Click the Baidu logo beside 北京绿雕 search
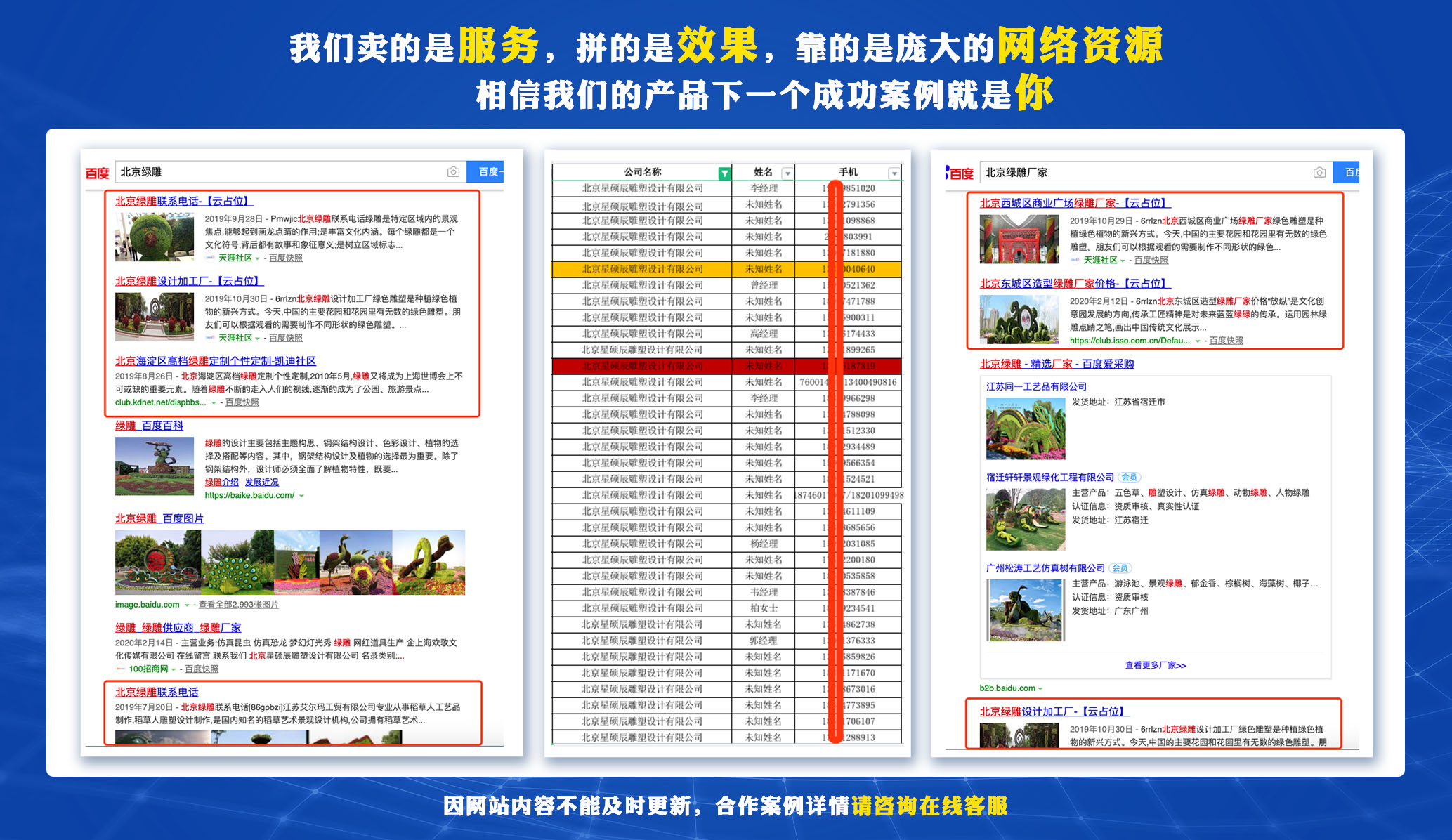The height and width of the screenshot is (840, 1452). [98, 173]
